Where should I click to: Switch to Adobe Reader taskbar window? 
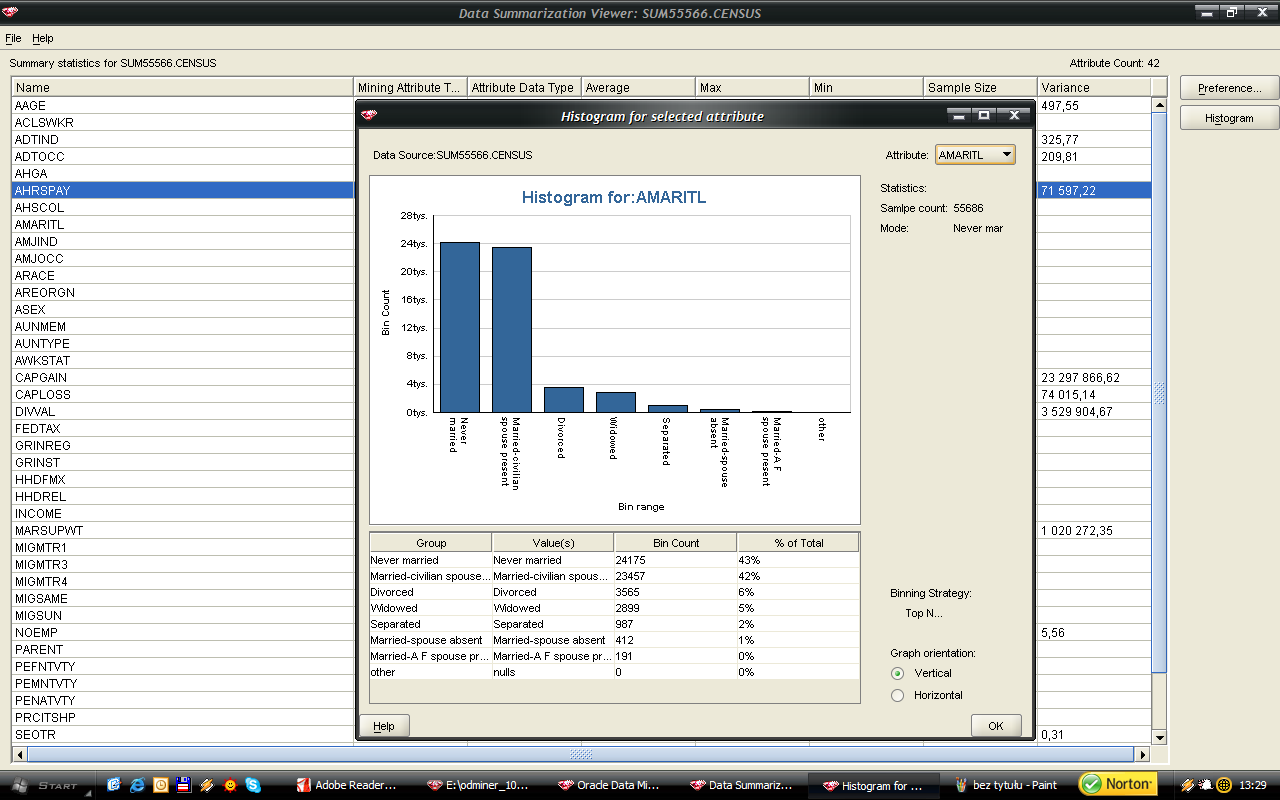346,785
